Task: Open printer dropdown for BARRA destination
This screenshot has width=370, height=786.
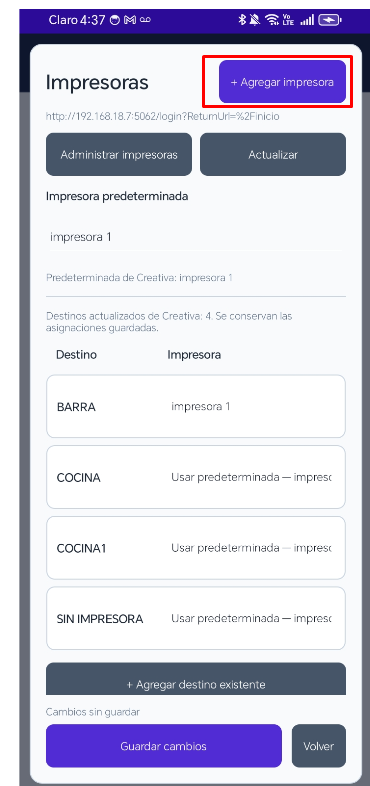Action: coord(255,407)
